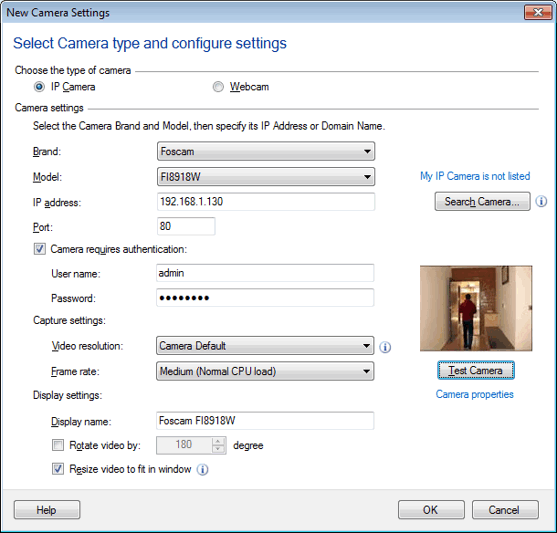Click the camera preview thumbnail

[x=476, y=308]
